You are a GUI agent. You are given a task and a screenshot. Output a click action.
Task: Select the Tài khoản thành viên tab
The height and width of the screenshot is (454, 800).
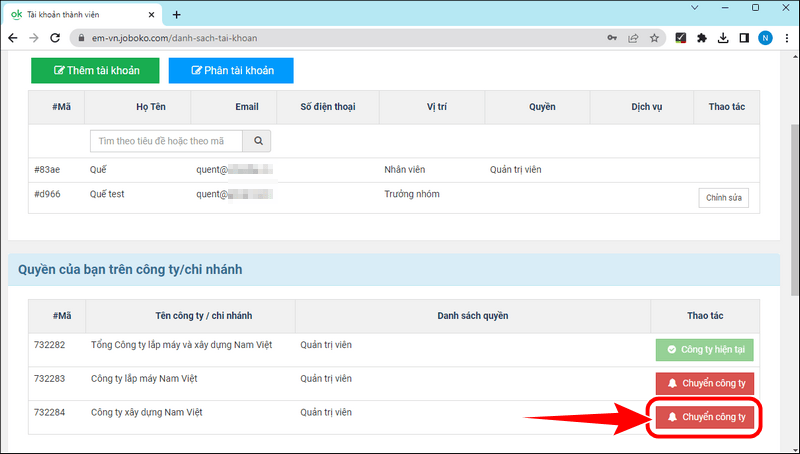click(75, 14)
